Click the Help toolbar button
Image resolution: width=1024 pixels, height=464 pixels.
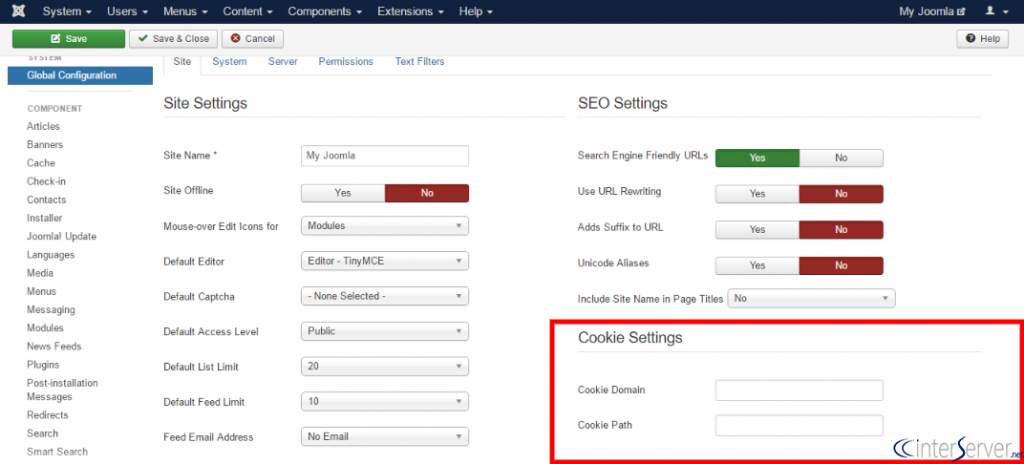[983, 39]
